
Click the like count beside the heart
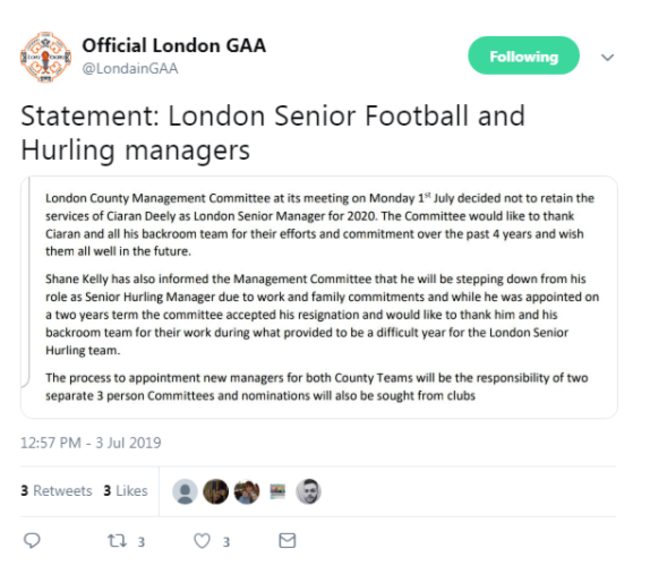(227, 542)
